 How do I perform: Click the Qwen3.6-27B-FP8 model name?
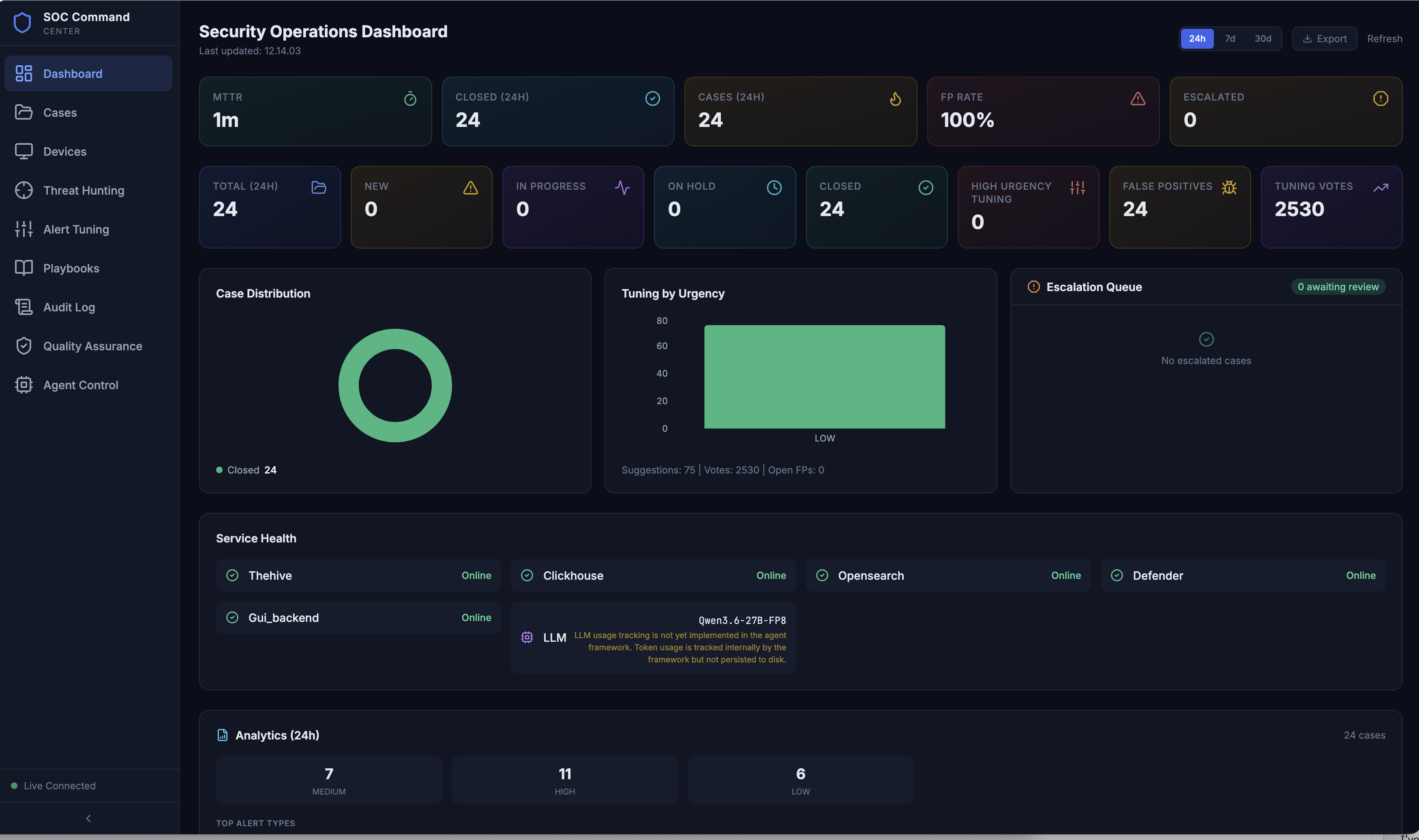click(742, 620)
